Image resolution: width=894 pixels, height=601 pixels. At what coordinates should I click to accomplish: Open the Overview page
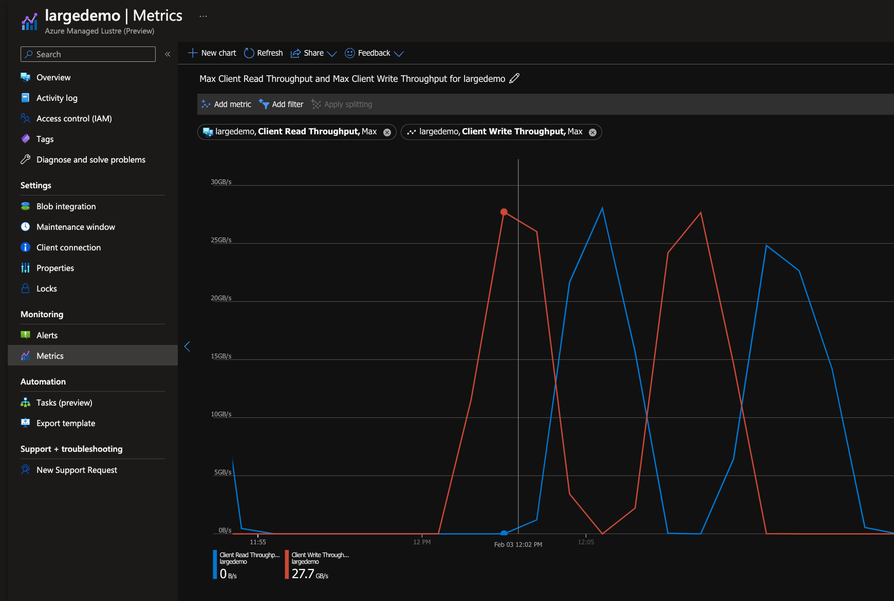(x=54, y=78)
